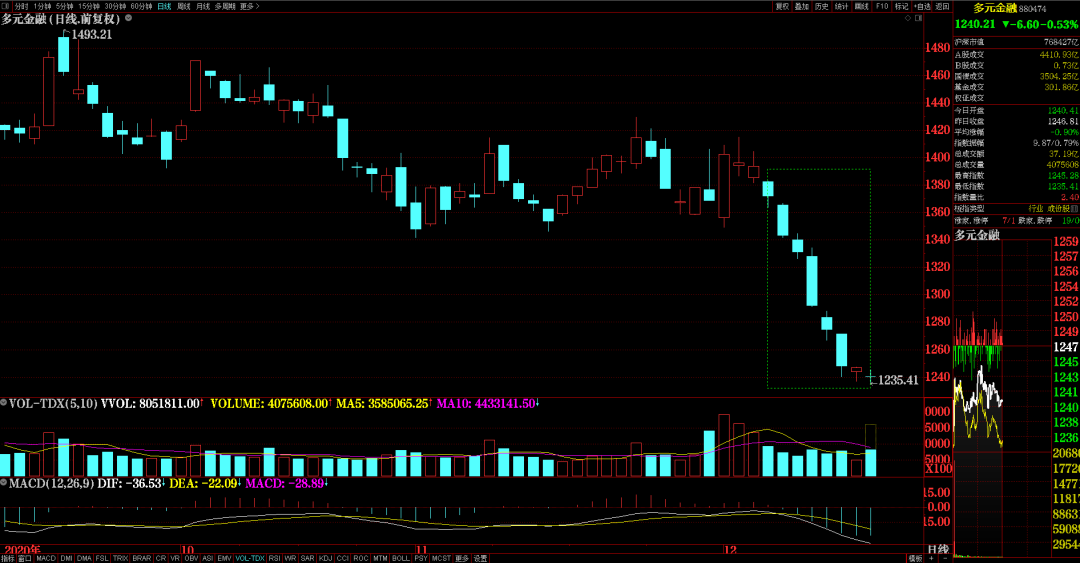Select the OBV indicator
The width and height of the screenshot is (1080, 563).
tap(191, 558)
